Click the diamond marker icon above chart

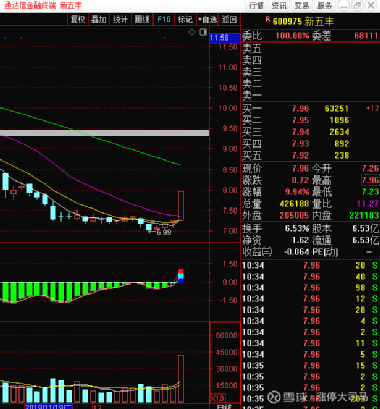click(x=192, y=32)
